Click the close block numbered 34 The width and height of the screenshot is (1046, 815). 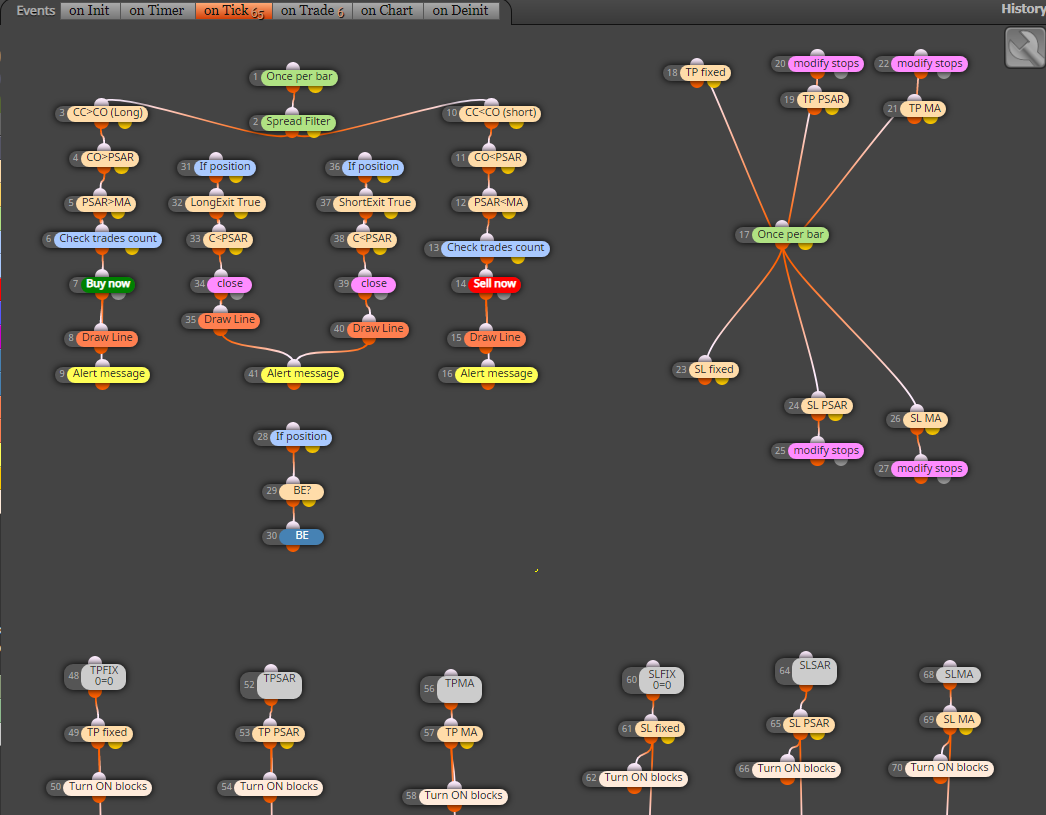[229, 284]
